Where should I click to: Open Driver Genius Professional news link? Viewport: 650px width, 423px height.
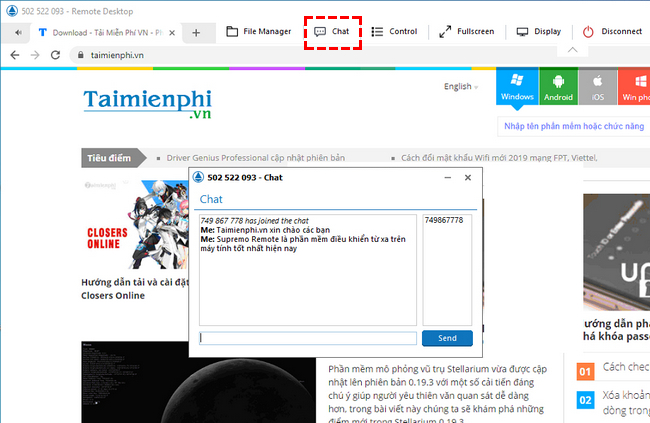tap(256, 158)
